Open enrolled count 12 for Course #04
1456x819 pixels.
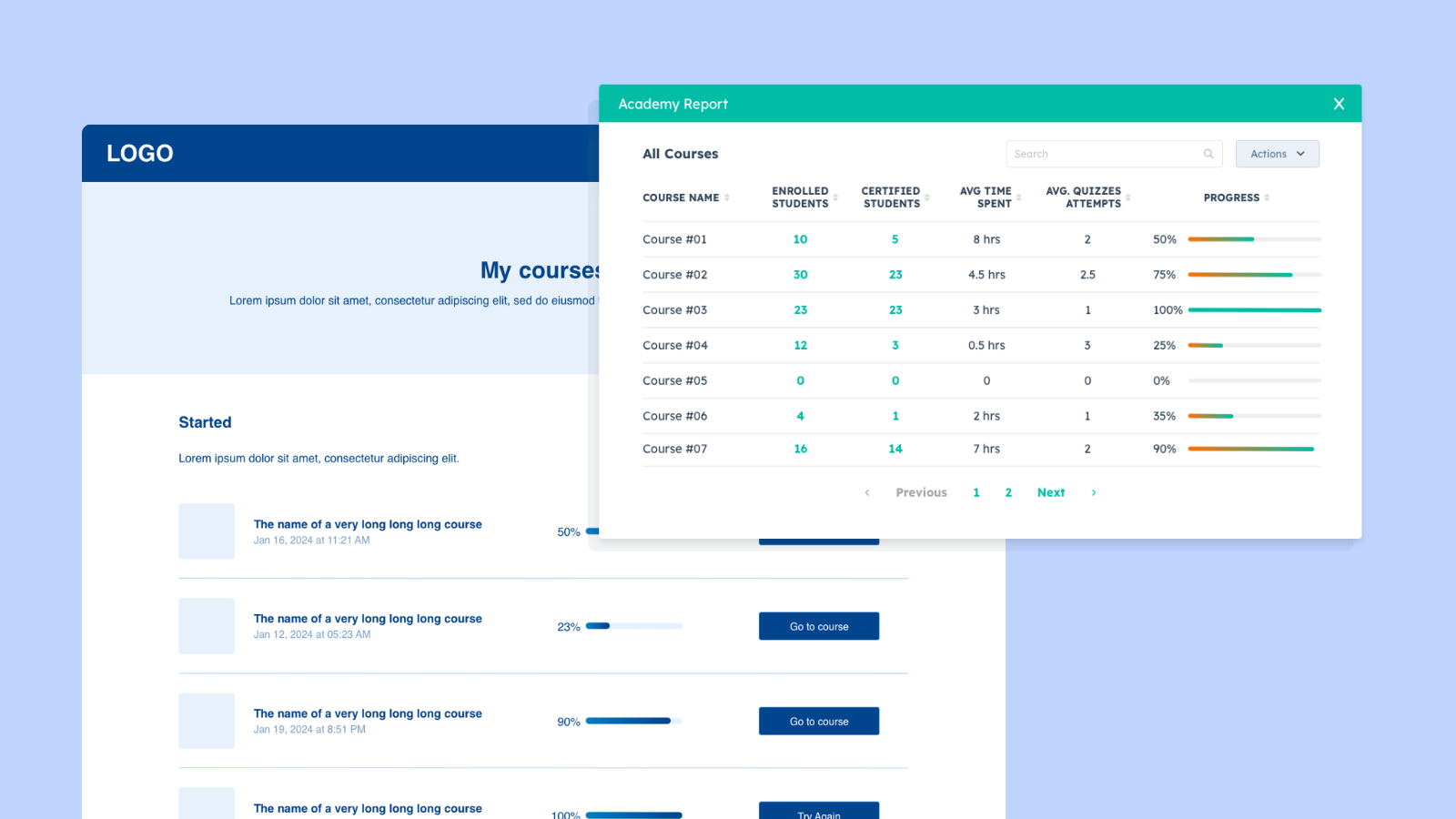point(800,346)
